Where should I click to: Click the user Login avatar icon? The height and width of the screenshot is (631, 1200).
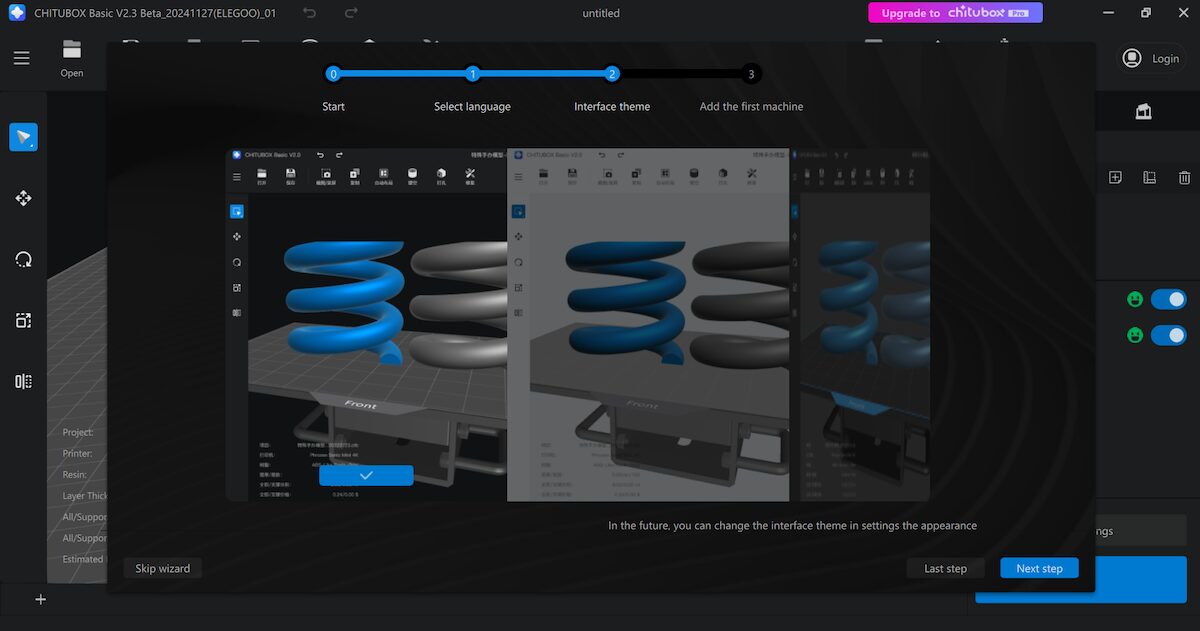click(1132, 59)
